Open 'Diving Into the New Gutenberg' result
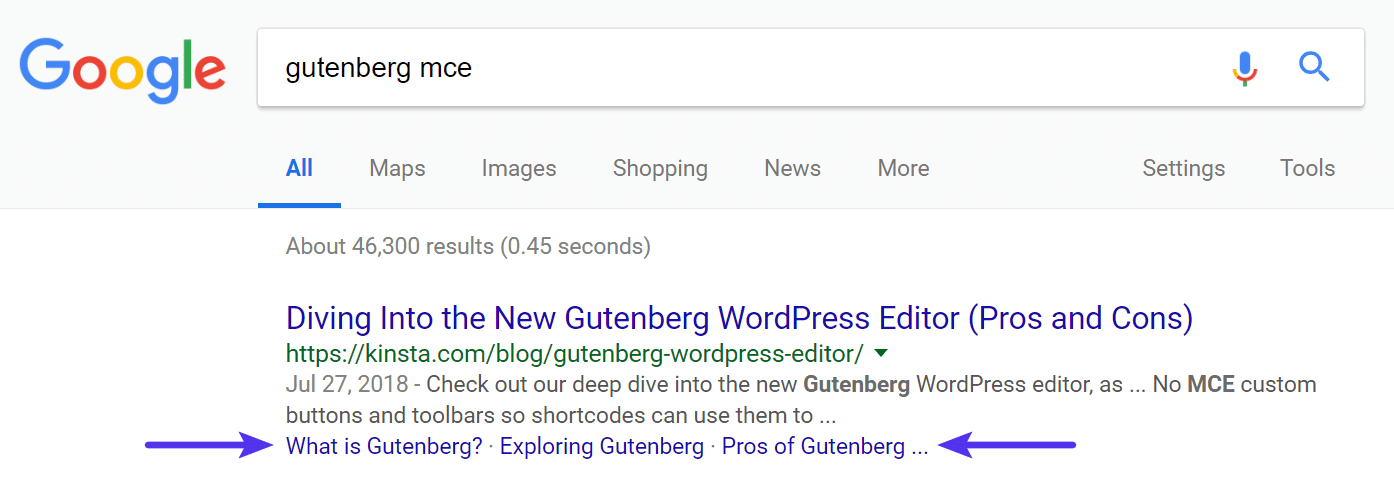Image resolution: width=1394 pixels, height=492 pixels. (739, 319)
